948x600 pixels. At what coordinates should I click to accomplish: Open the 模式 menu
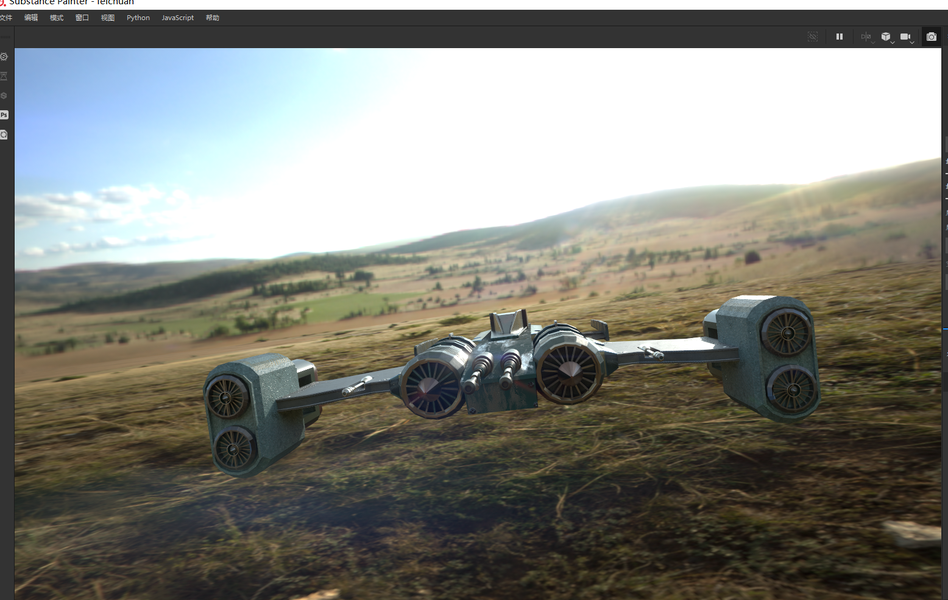pyautogui.click(x=57, y=18)
